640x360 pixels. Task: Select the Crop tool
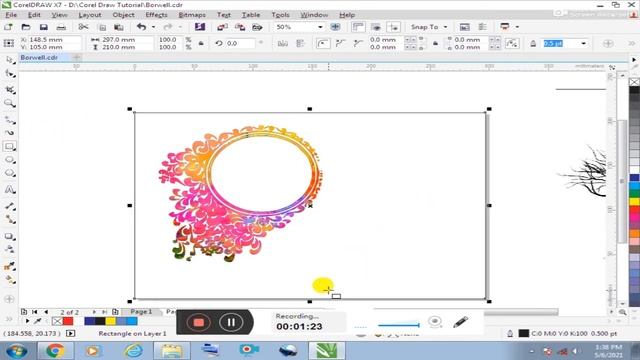pyautogui.click(x=10, y=89)
